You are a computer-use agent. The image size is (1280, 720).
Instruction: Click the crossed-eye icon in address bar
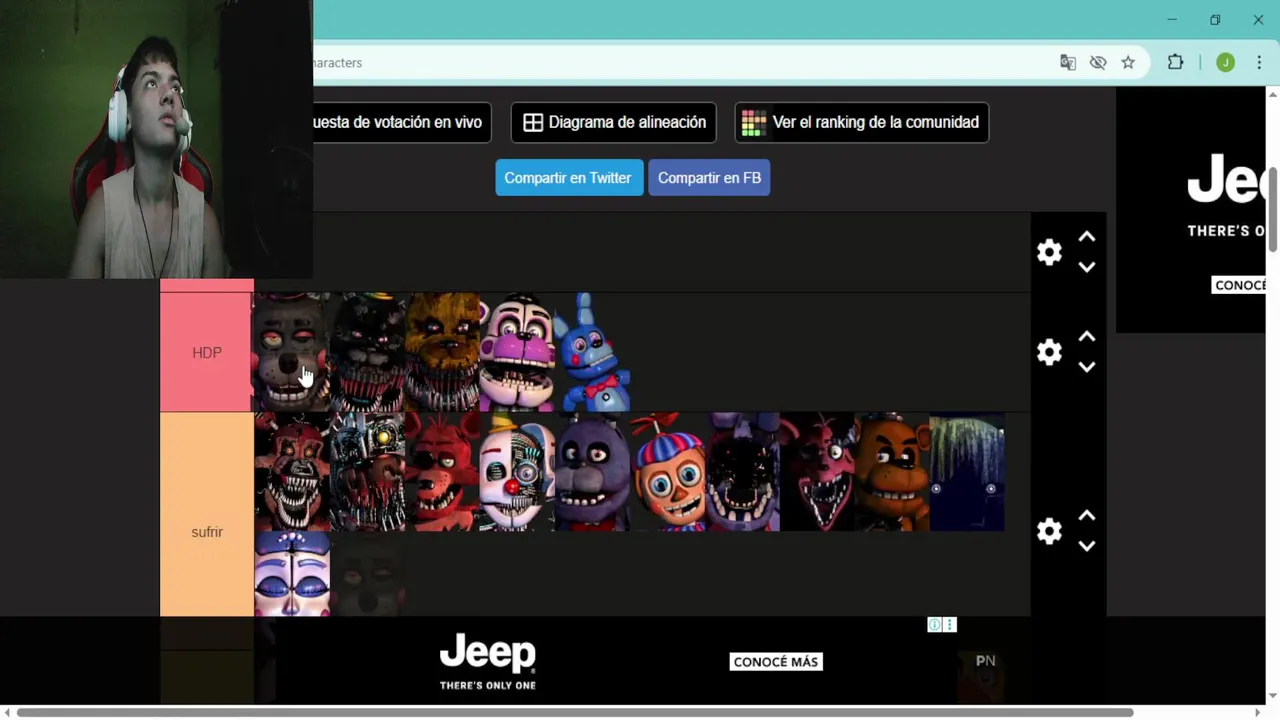point(1098,62)
